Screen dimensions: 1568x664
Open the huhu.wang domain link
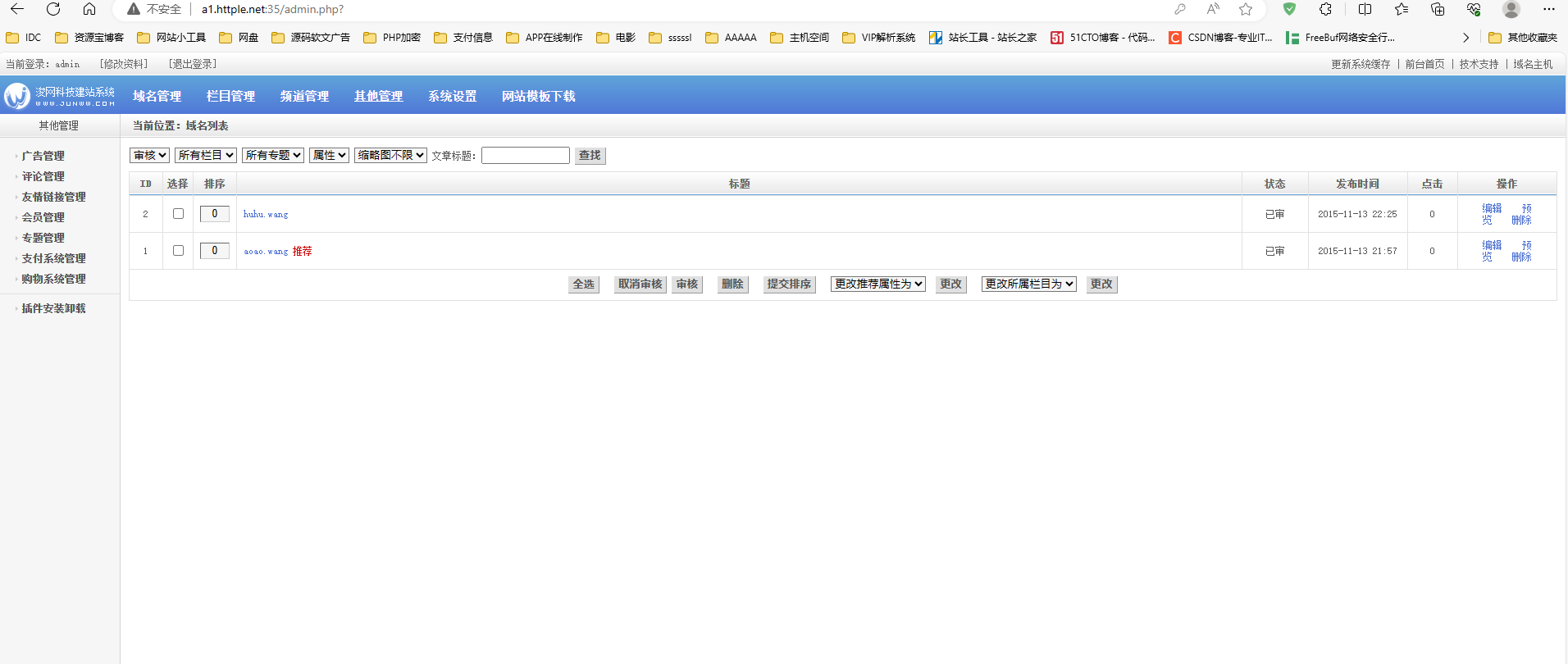click(266, 214)
